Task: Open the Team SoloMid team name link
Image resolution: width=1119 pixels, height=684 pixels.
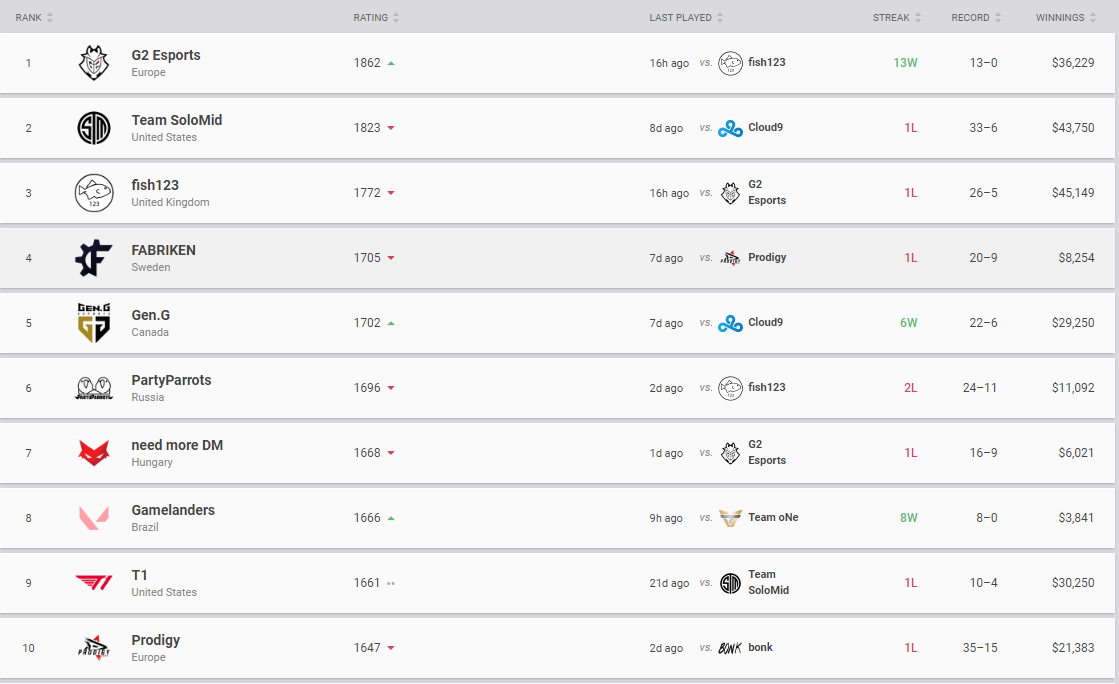Action: click(176, 120)
